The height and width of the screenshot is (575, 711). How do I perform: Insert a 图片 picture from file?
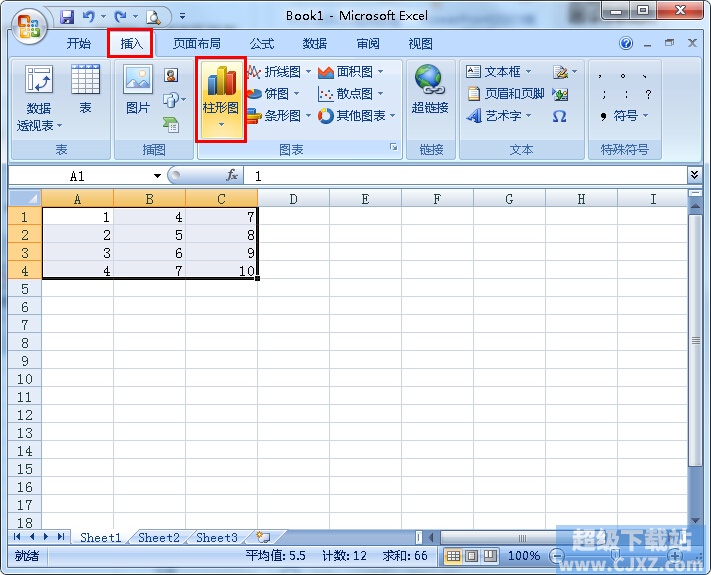point(138,89)
